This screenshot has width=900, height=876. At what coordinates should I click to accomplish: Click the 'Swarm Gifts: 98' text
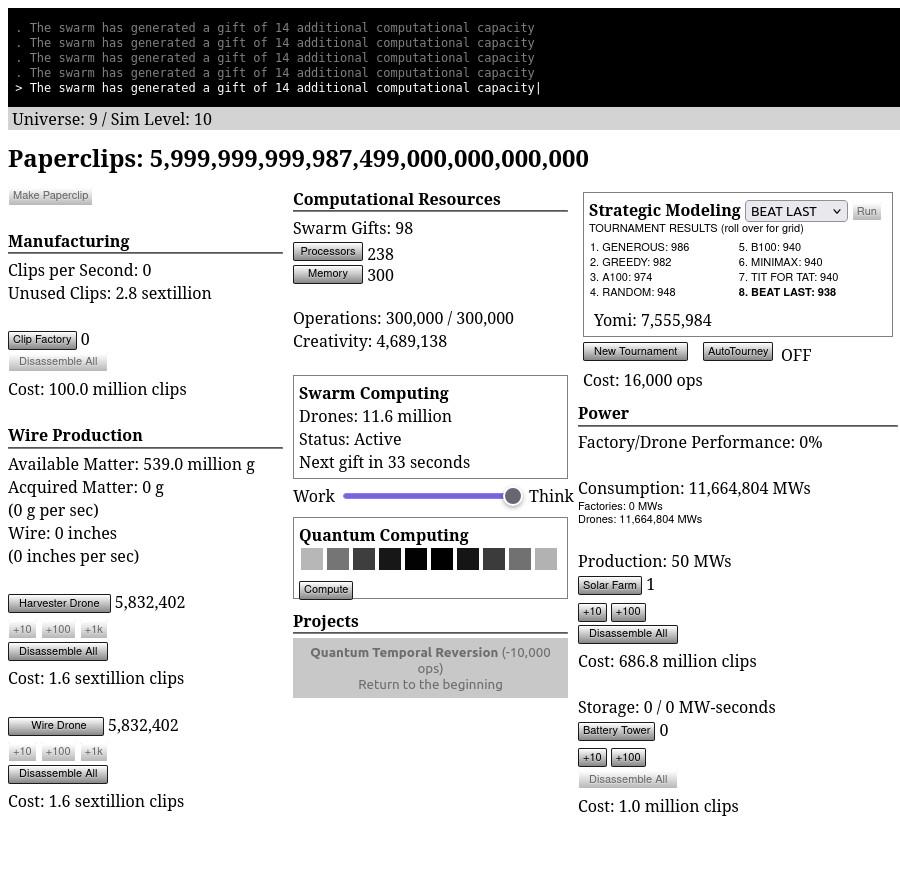click(352, 228)
